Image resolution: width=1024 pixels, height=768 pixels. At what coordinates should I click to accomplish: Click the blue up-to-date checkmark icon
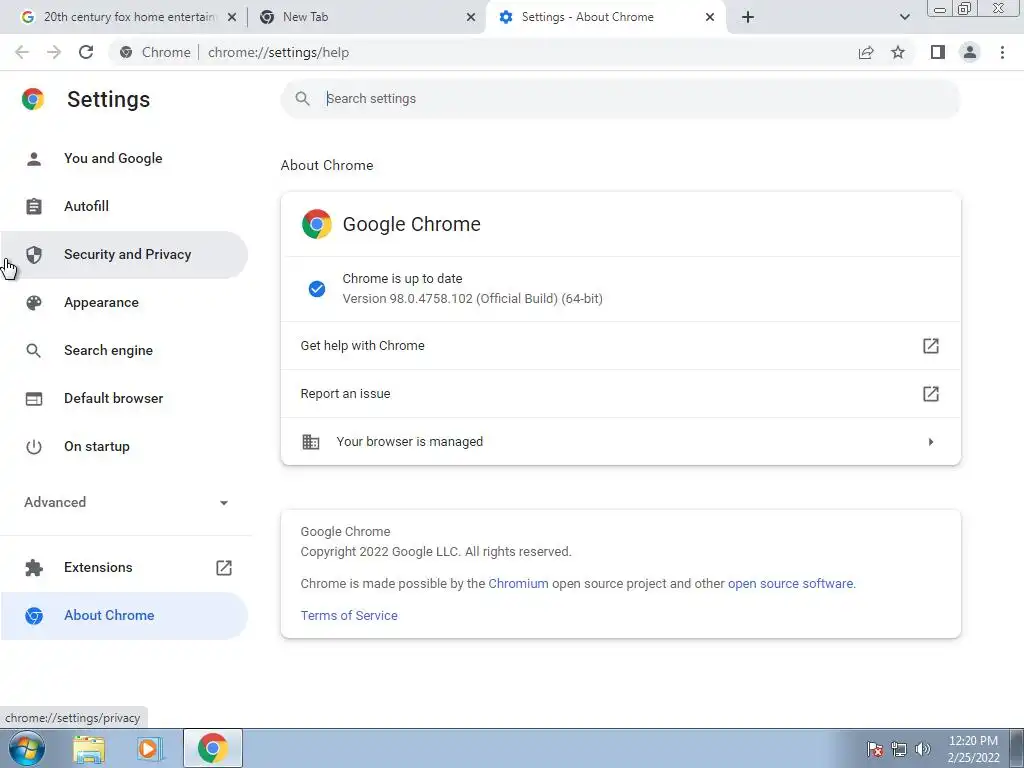[x=317, y=289]
